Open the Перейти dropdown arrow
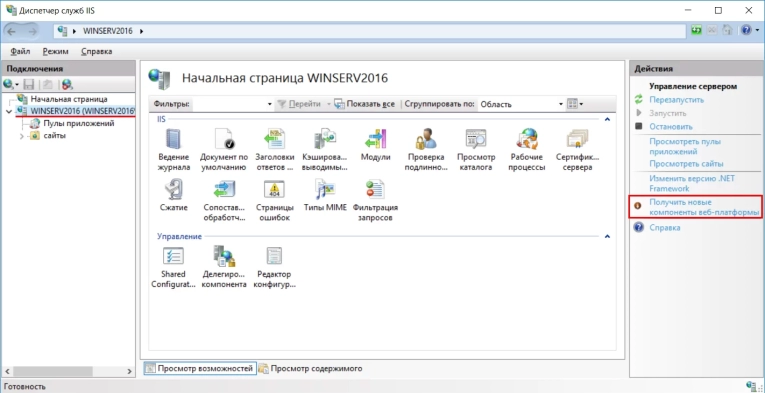 tap(329, 104)
